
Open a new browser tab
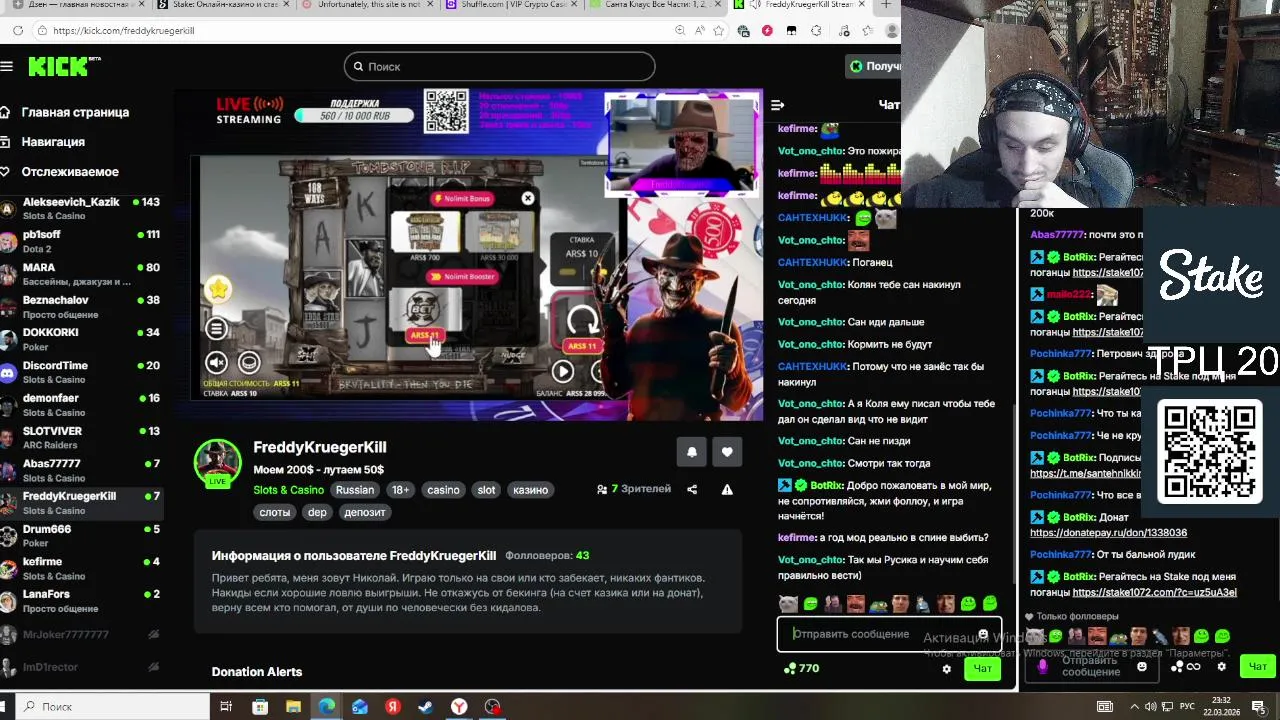(886, 5)
